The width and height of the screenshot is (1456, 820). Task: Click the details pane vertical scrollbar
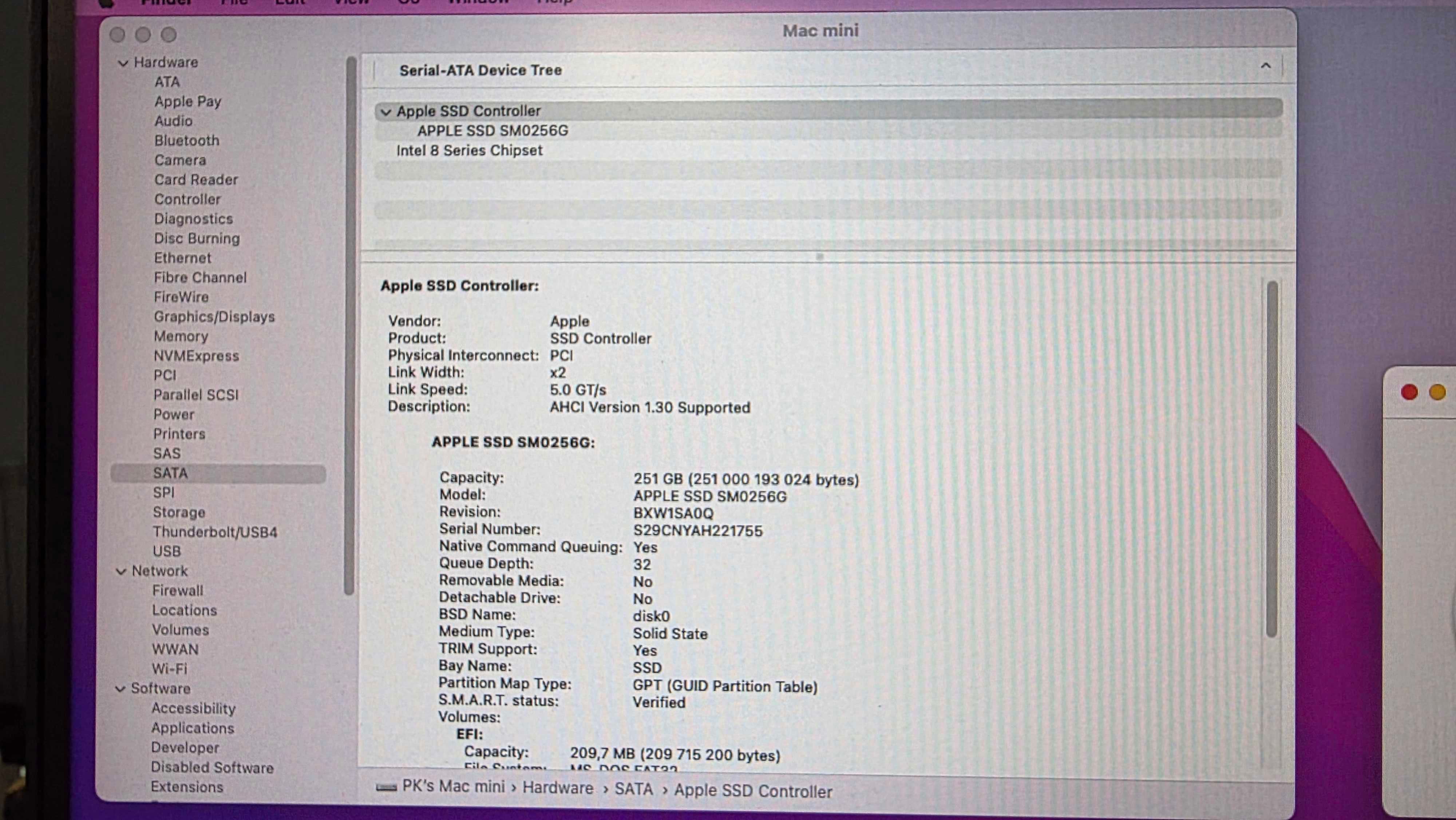(1272, 459)
